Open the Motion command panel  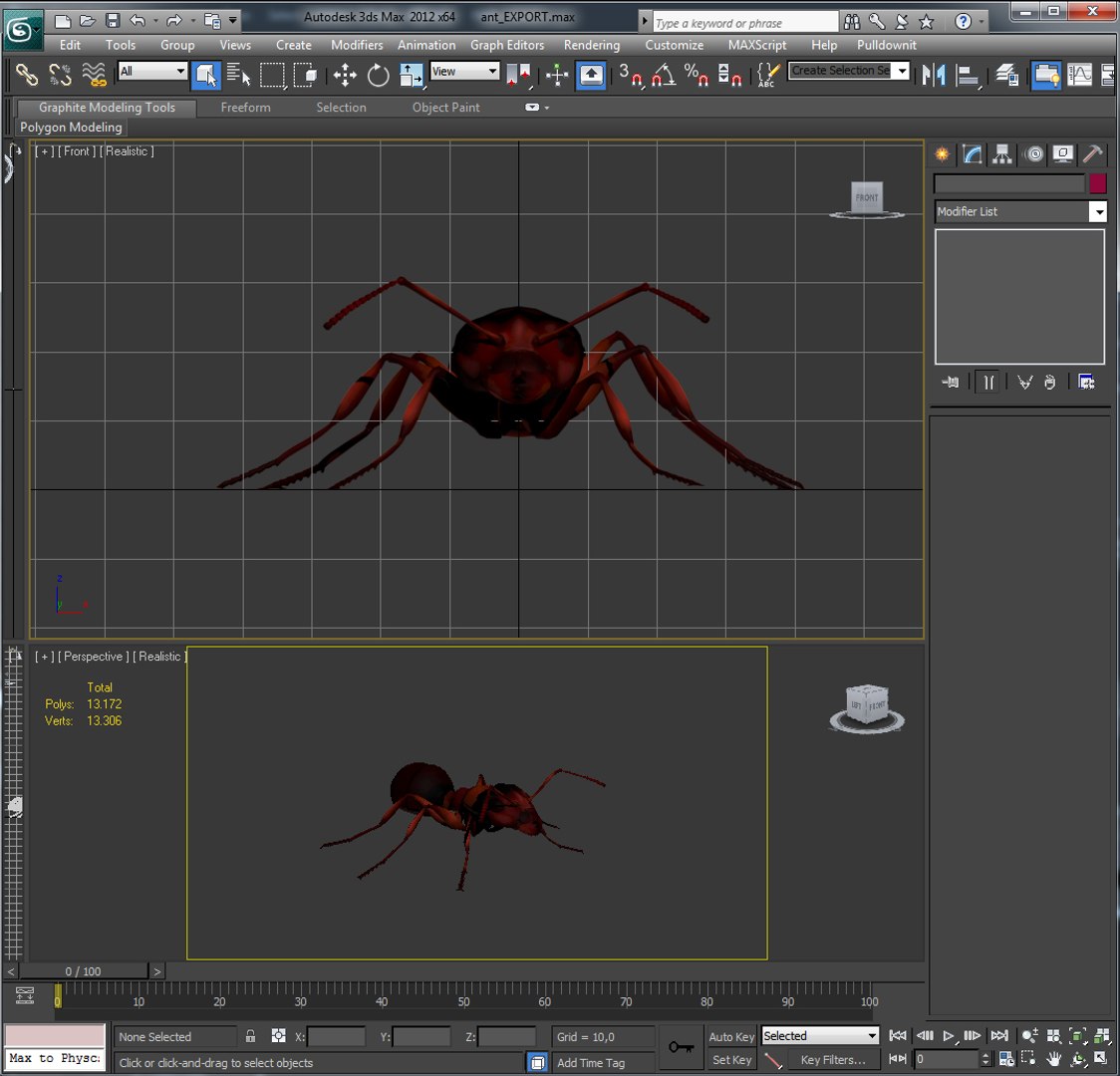1033,154
